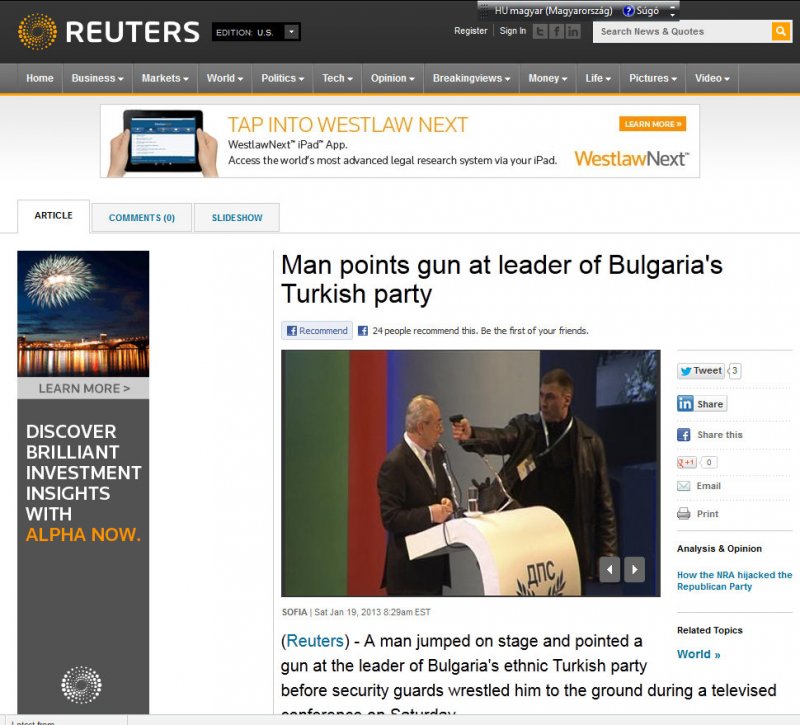Open the LinkedIn icon in the header

pos(573,32)
